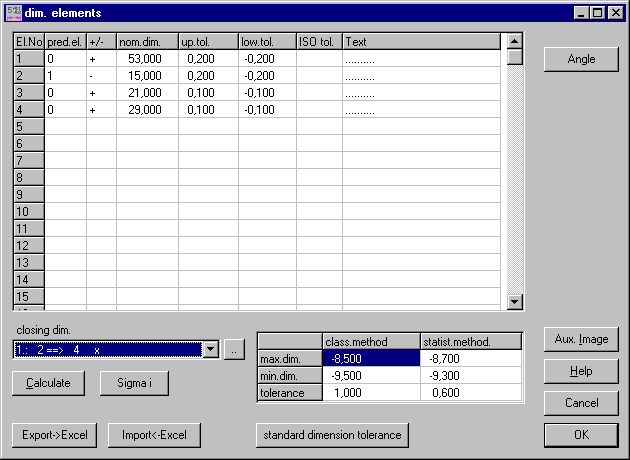Click the table scrollbar down arrow
The image size is (630, 460).
(515, 301)
